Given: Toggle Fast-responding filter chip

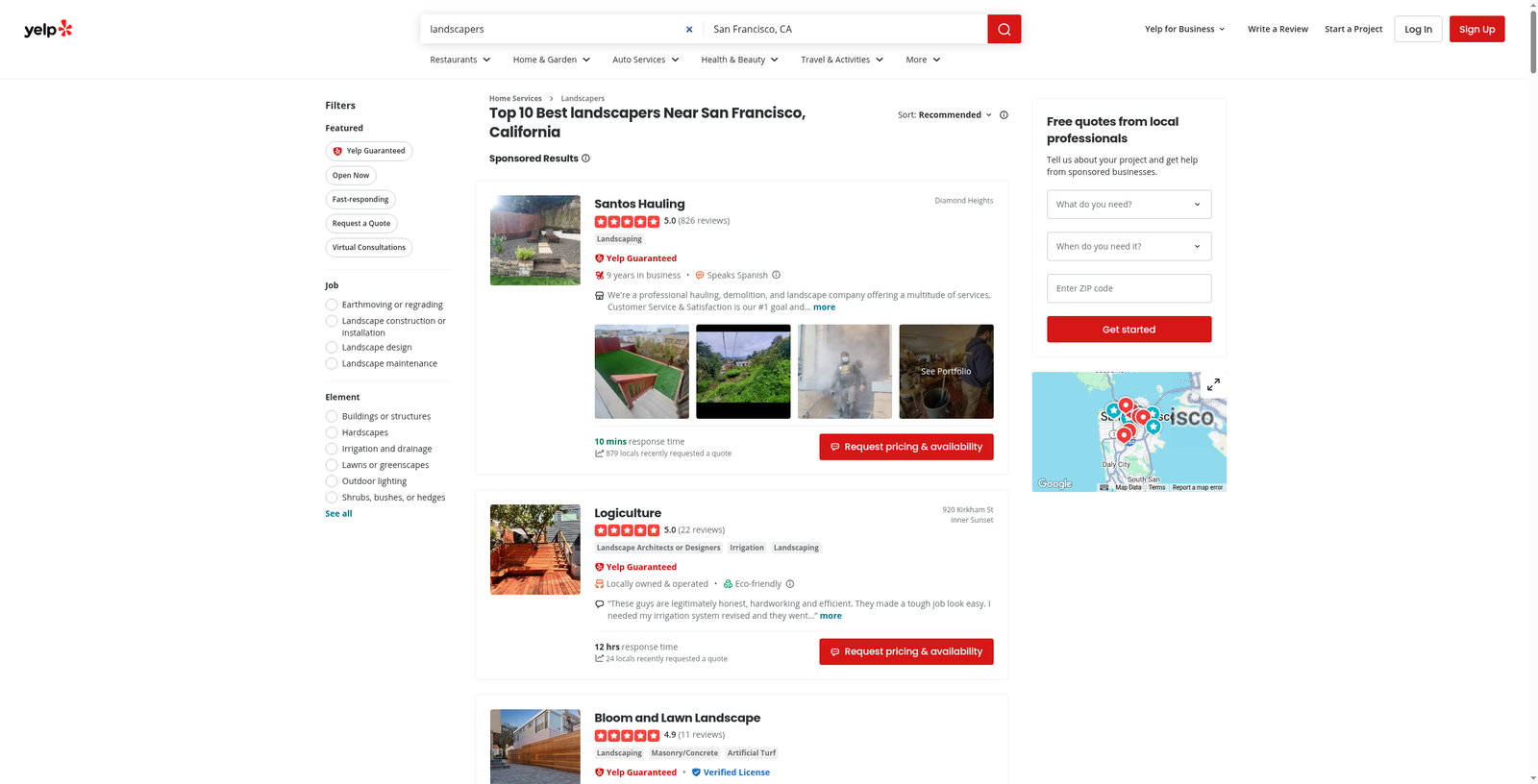Looking at the screenshot, I should pos(360,199).
